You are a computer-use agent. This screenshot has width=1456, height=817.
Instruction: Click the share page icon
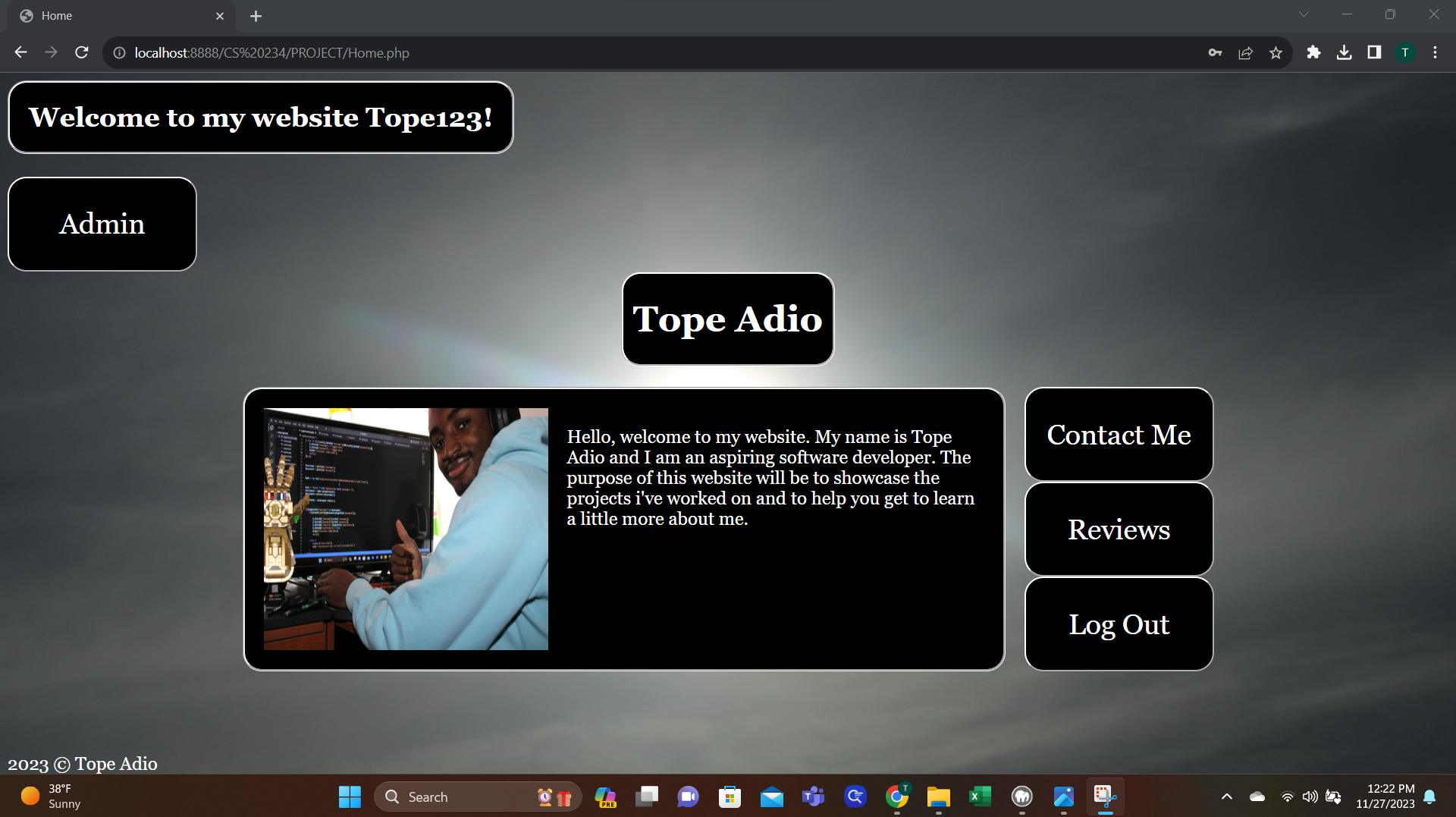click(x=1245, y=52)
